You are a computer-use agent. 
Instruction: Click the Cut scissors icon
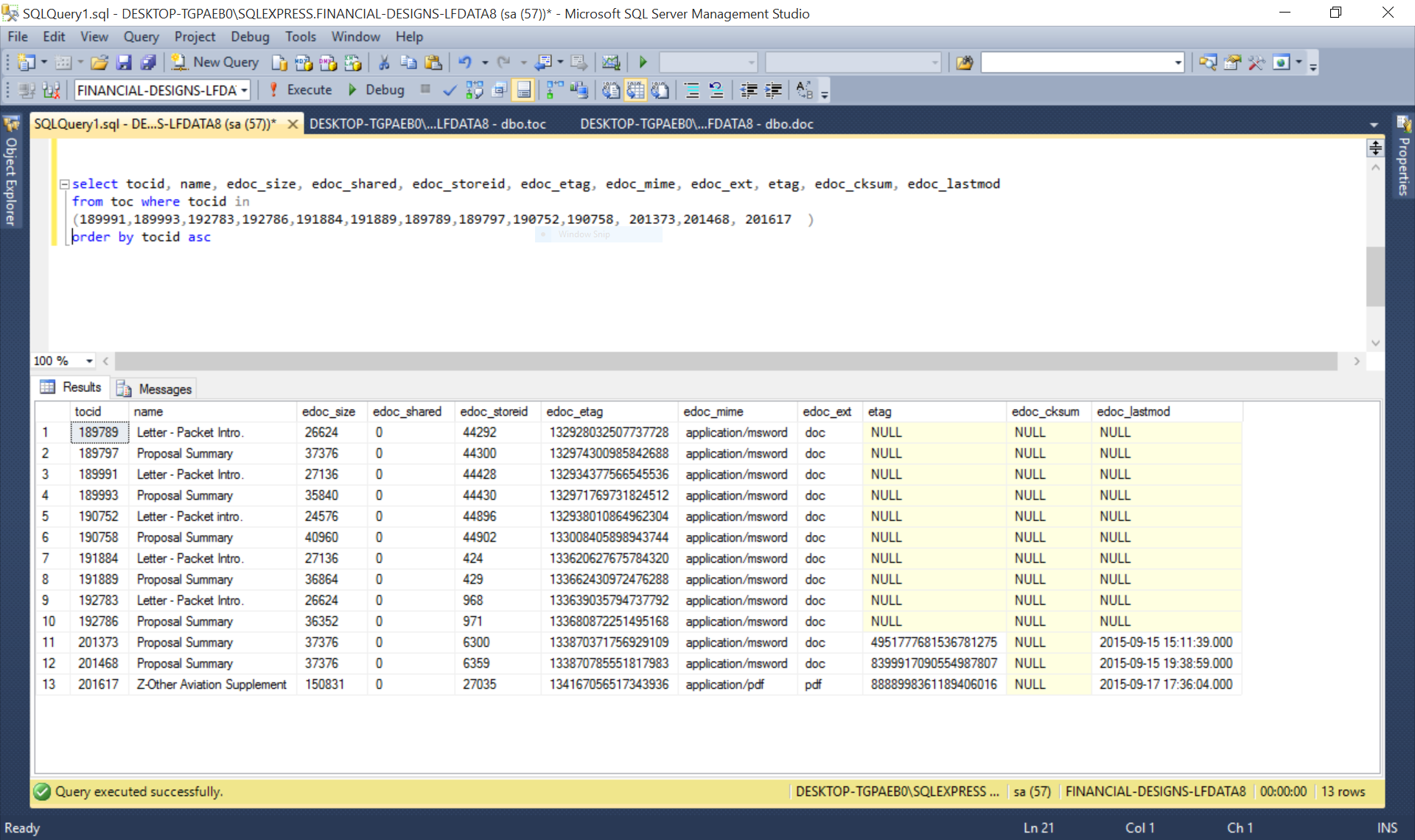point(384,63)
